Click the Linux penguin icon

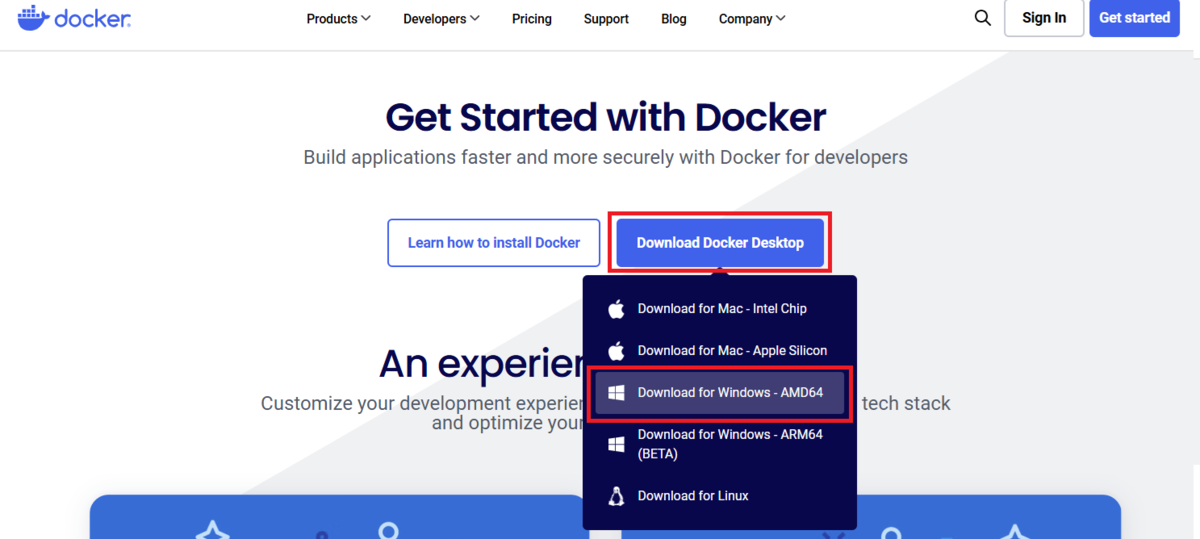pos(617,496)
